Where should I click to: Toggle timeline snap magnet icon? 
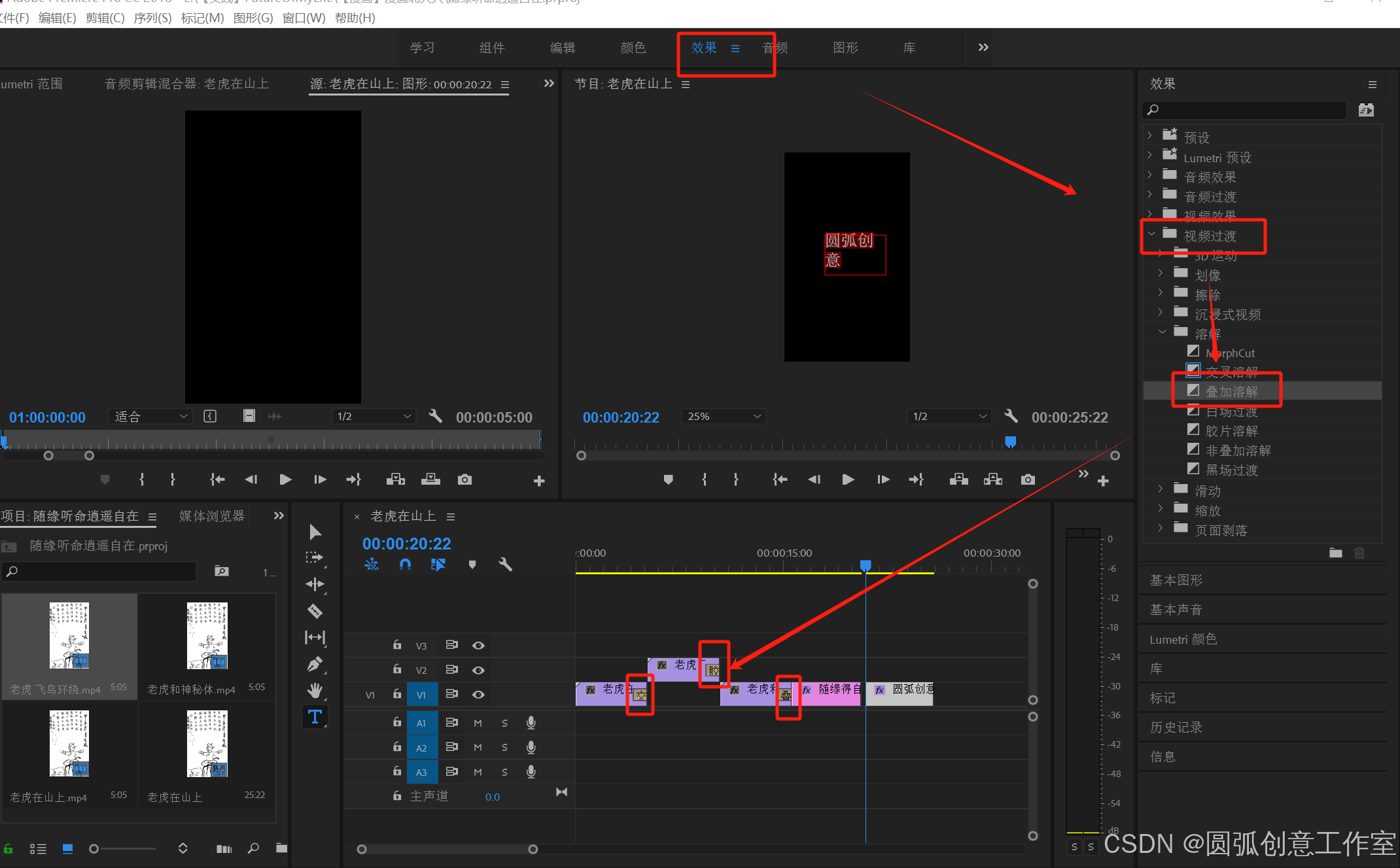(x=405, y=564)
